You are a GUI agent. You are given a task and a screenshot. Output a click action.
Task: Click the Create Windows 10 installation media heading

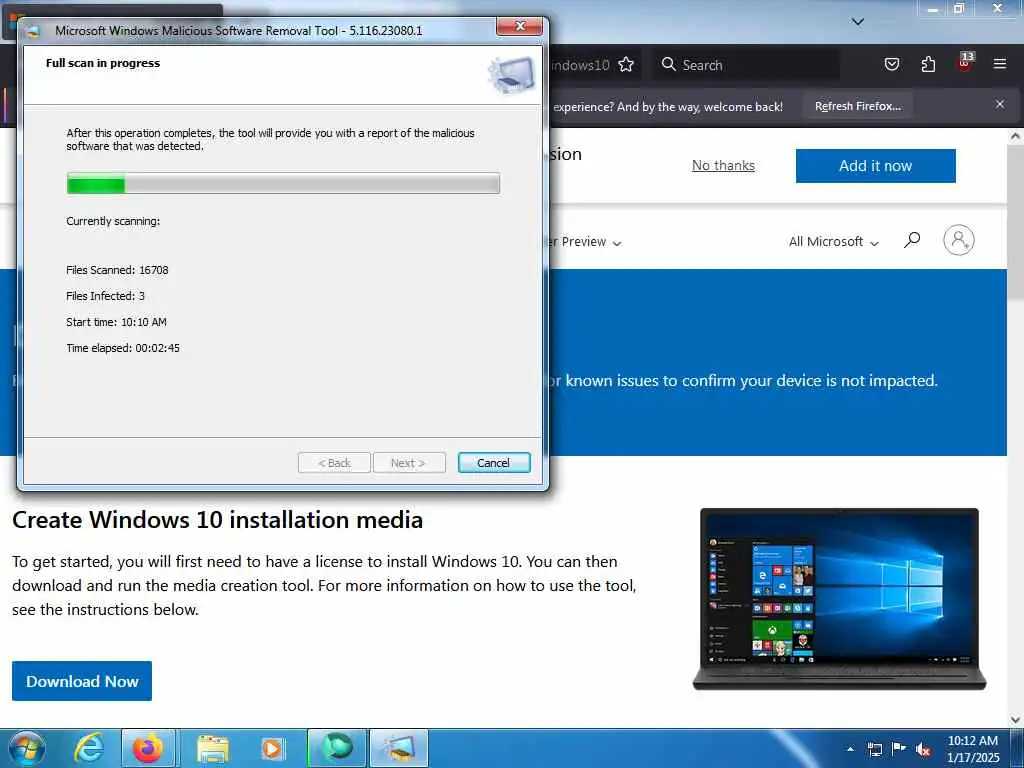[x=217, y=520]
